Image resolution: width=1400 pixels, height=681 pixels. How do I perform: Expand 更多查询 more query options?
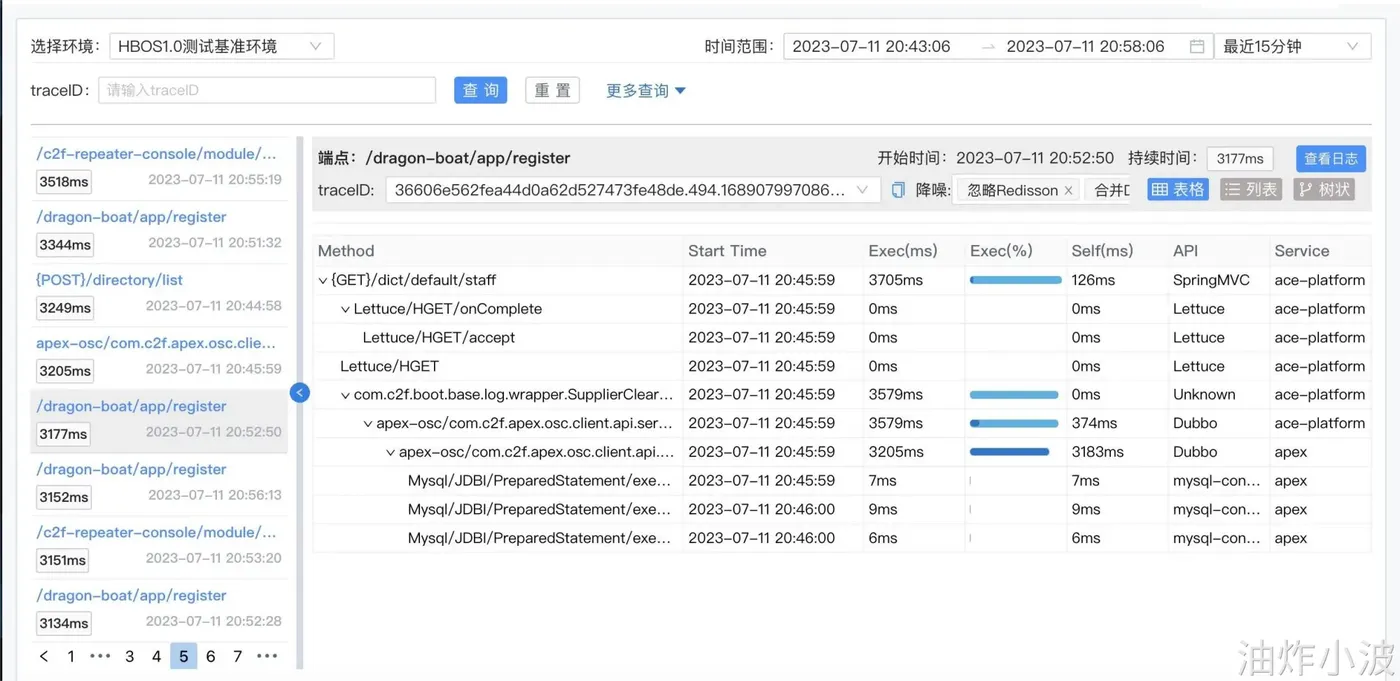[646, 90]
